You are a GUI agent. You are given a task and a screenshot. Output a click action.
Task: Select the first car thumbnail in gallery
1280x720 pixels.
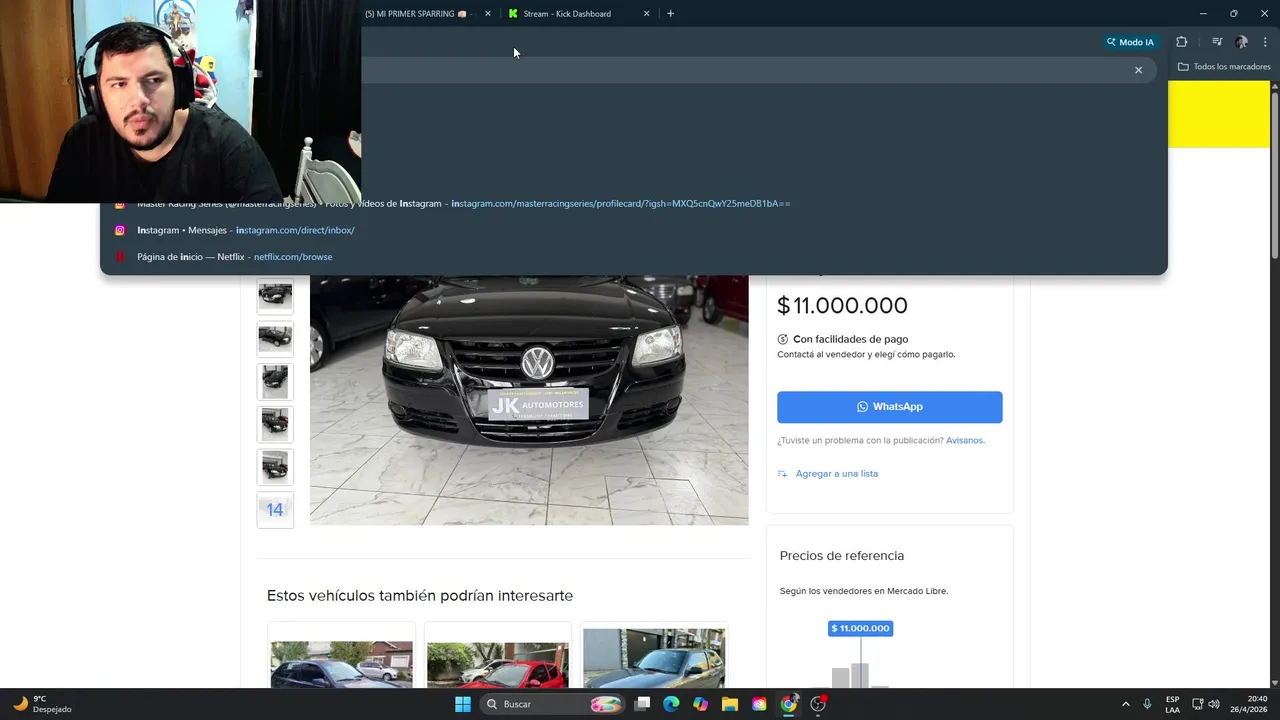pos(275,296)
